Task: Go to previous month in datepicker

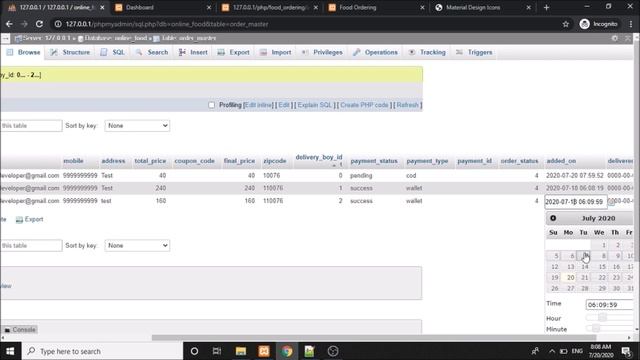Action: (x=553, y=218)
